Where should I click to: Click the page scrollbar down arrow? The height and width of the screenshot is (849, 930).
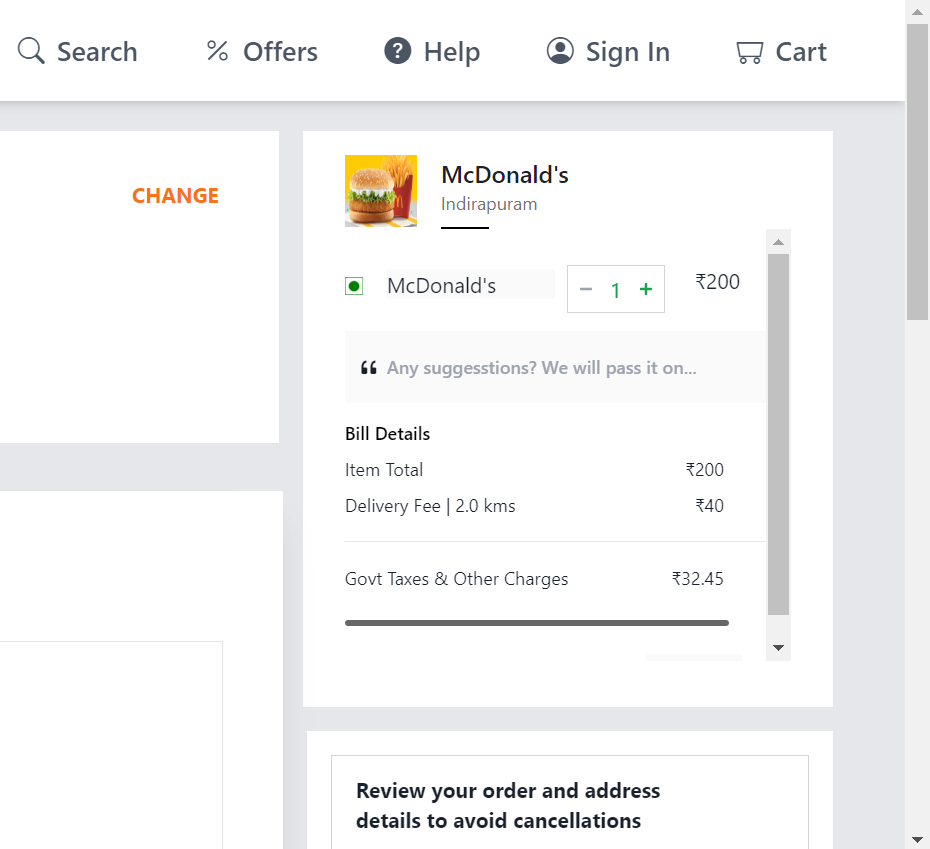click(918, 840)
